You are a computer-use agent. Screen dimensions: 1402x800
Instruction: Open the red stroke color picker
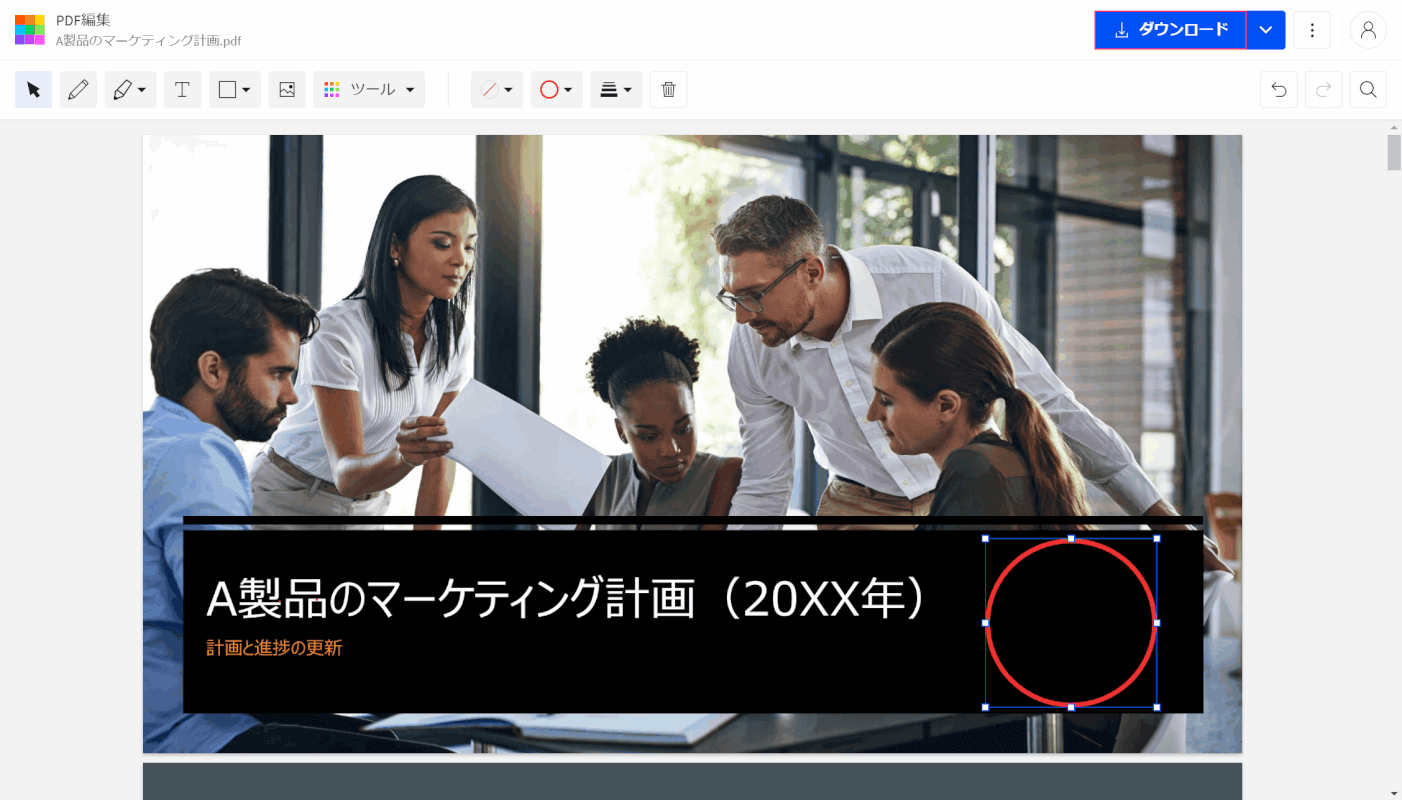pyautogui.click(x=556, y=90)
